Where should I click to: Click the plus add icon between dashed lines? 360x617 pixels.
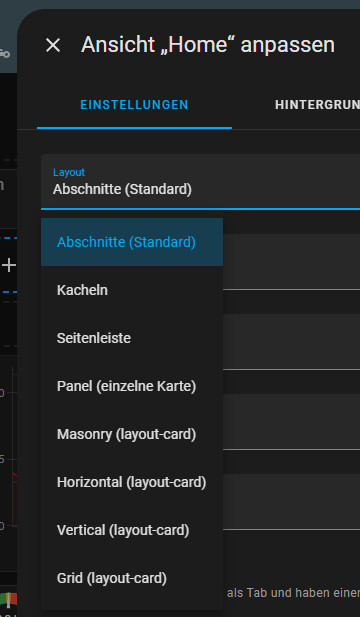[9, 266]
